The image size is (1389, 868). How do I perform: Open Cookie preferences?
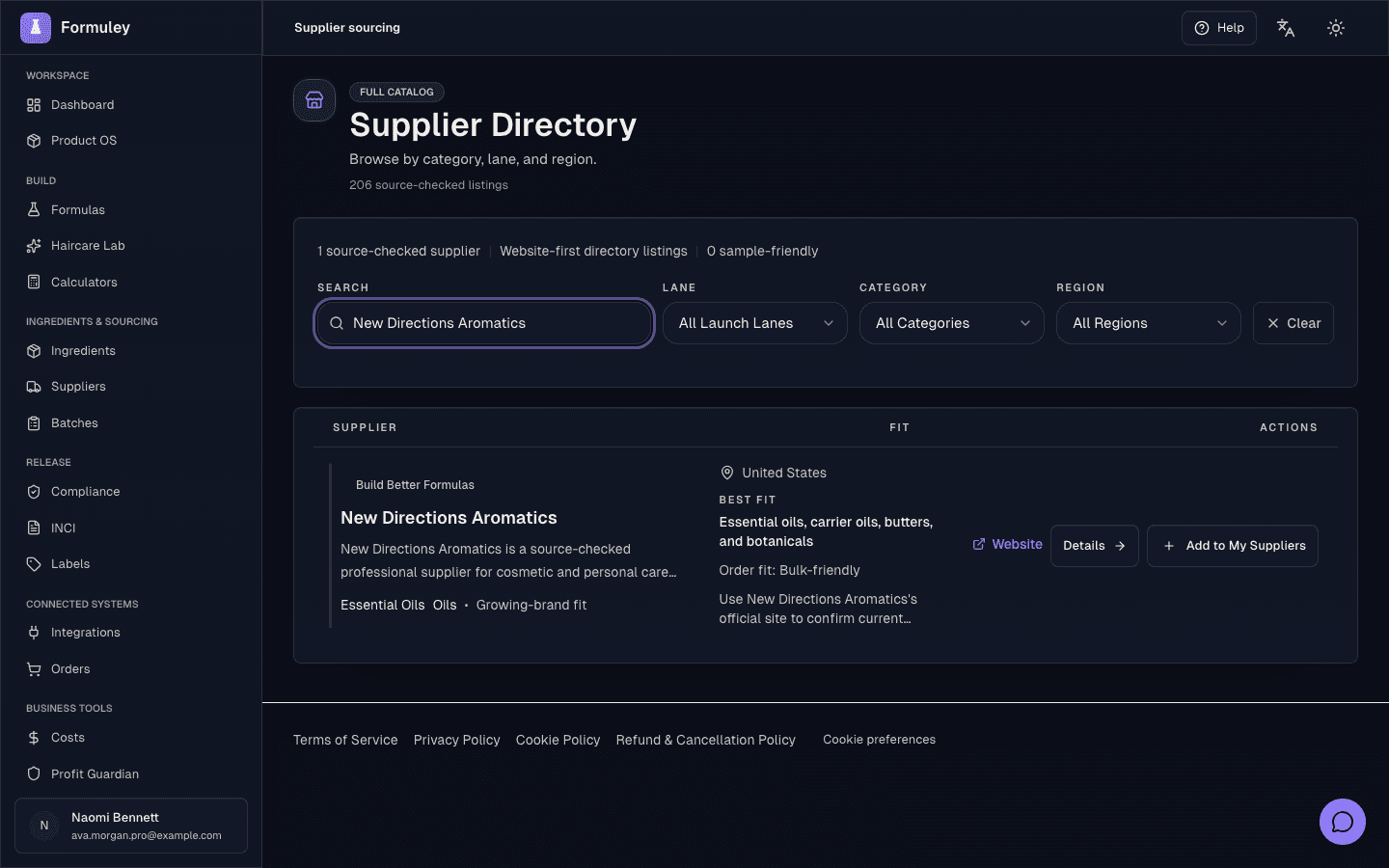click(x=879, y=740)
